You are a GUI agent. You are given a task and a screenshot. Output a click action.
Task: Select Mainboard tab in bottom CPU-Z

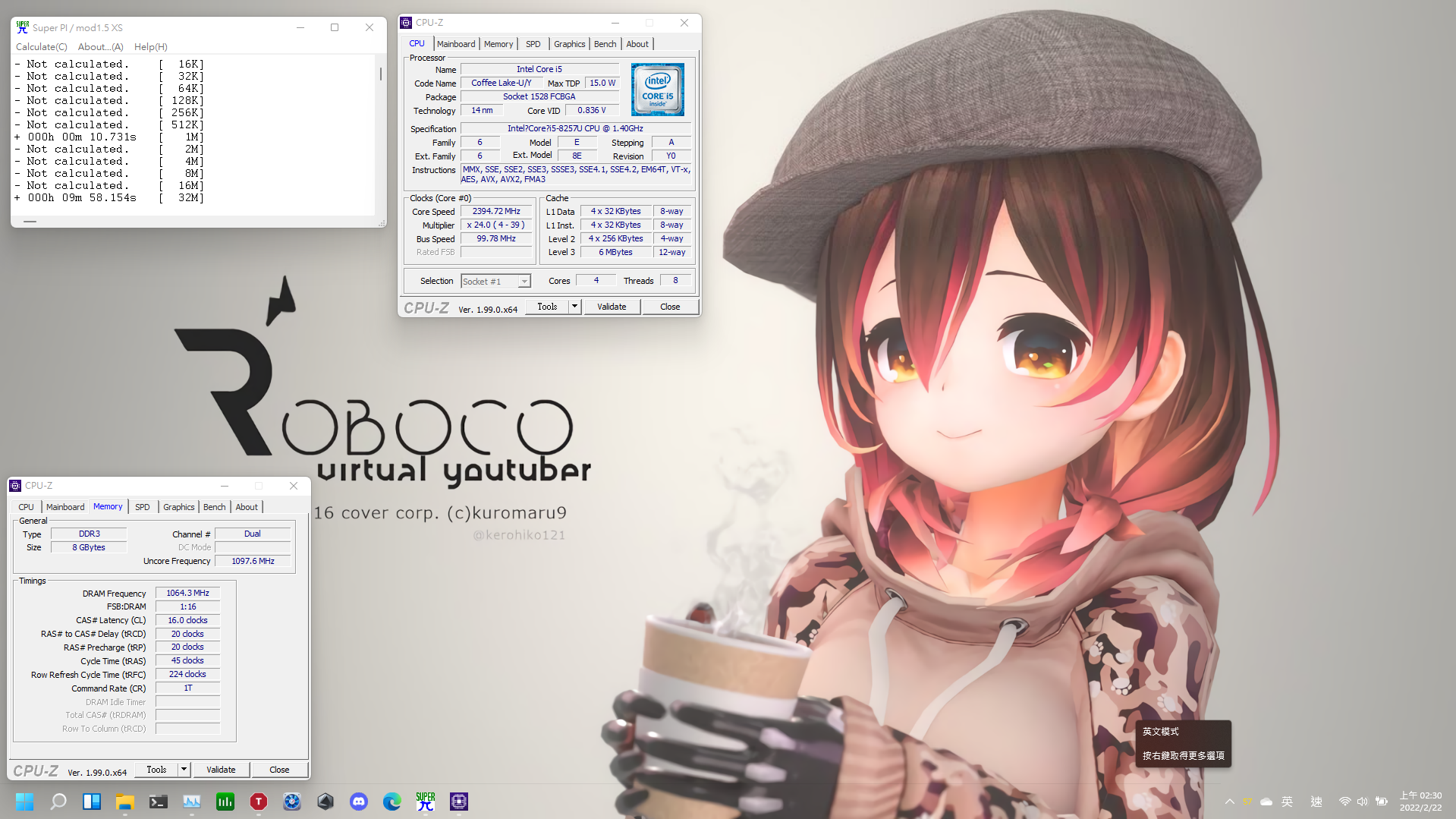[x=65, y=507]
